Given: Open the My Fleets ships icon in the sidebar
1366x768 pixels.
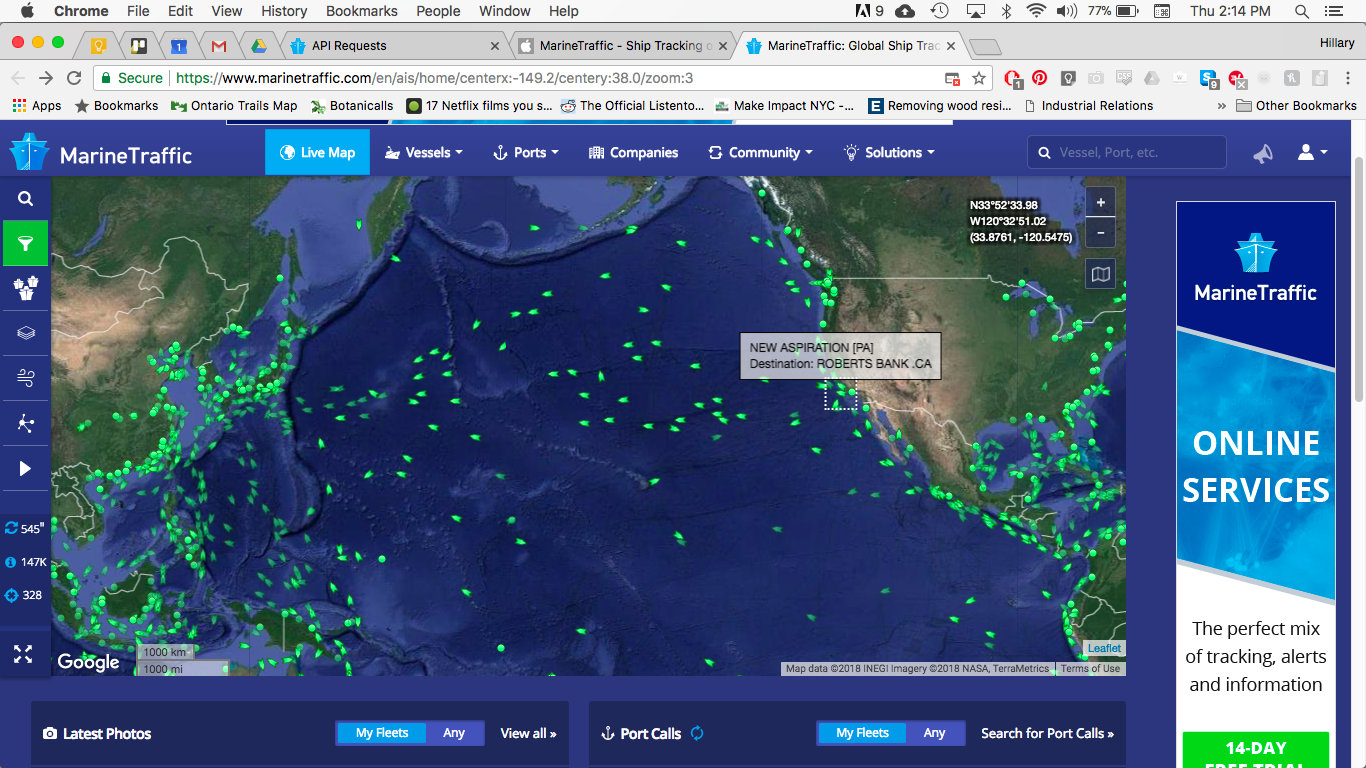Looking at the screenshot, I should pos(25,288).
